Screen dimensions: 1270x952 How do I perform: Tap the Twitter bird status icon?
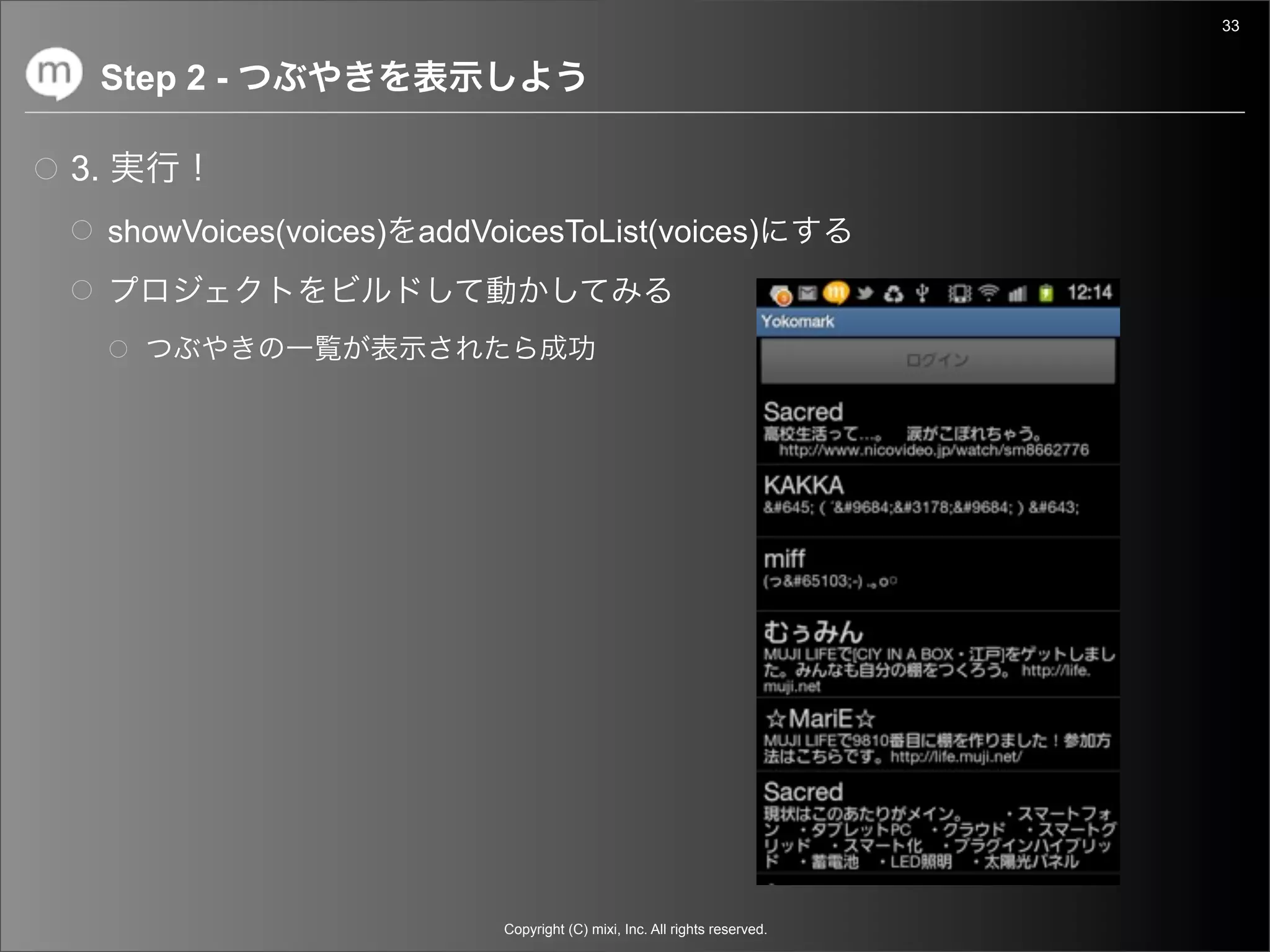tap(865, 293)
